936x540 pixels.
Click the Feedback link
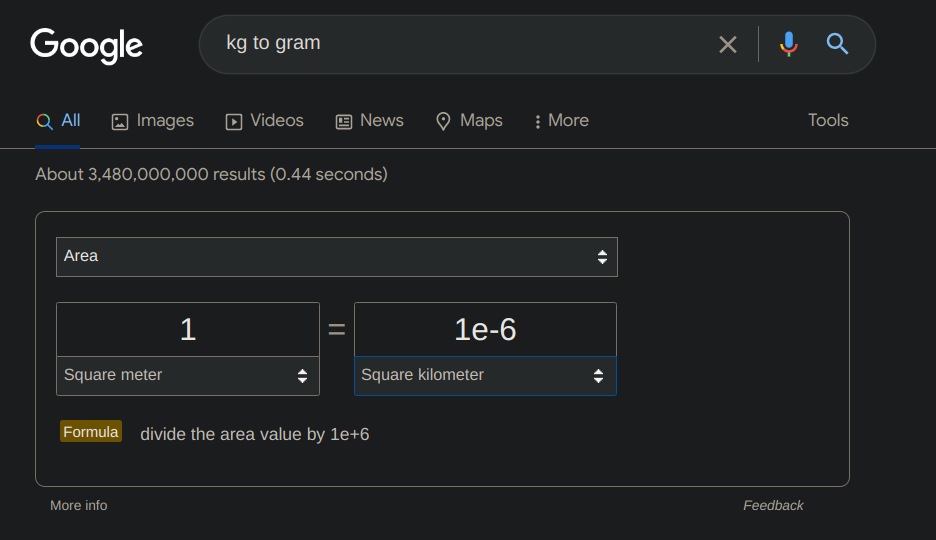[x=773, y=506]
